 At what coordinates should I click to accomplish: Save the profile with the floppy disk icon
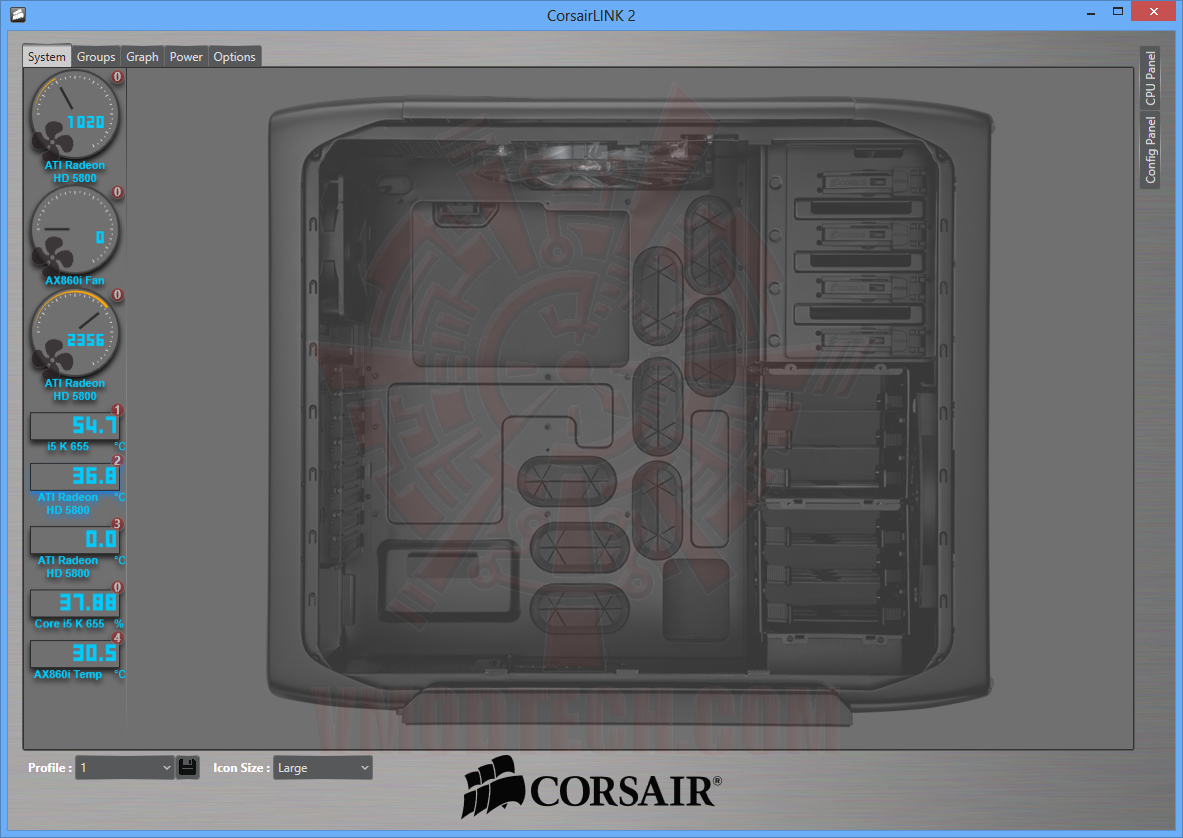188,768
